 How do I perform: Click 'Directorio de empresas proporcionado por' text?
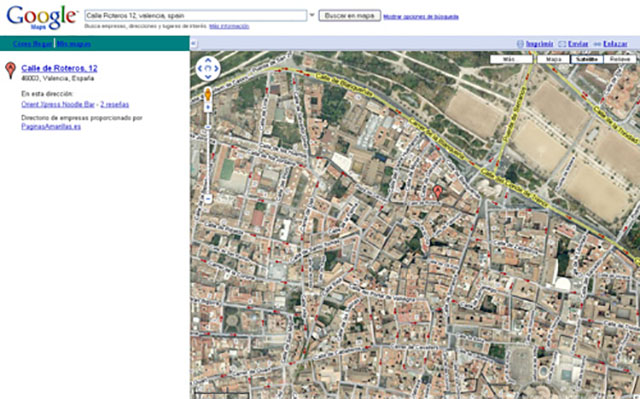coord(82,118)
